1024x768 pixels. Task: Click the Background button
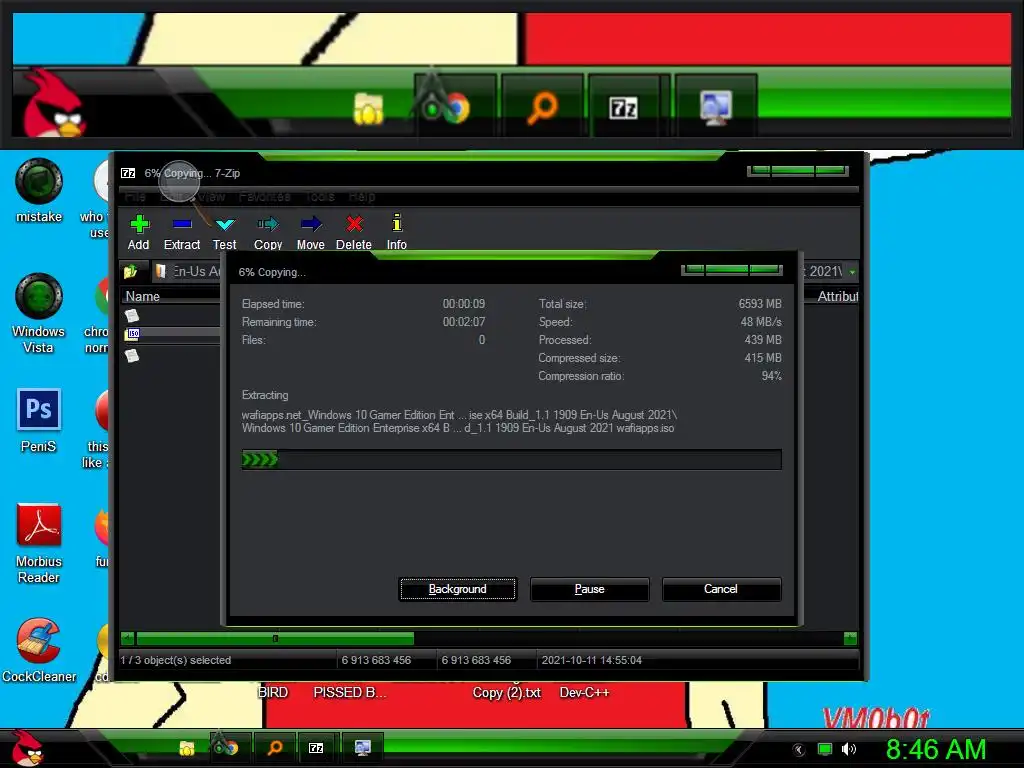tap(458, 589)
